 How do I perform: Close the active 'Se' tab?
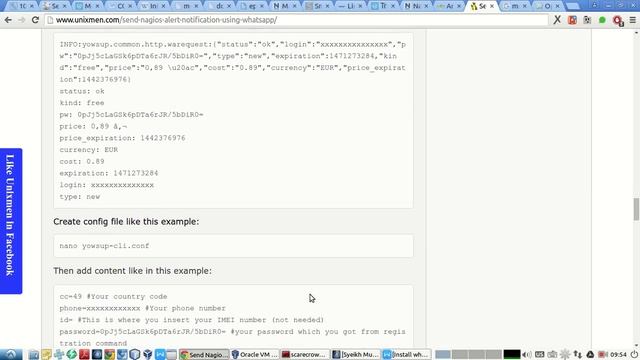tap(492, 6)
